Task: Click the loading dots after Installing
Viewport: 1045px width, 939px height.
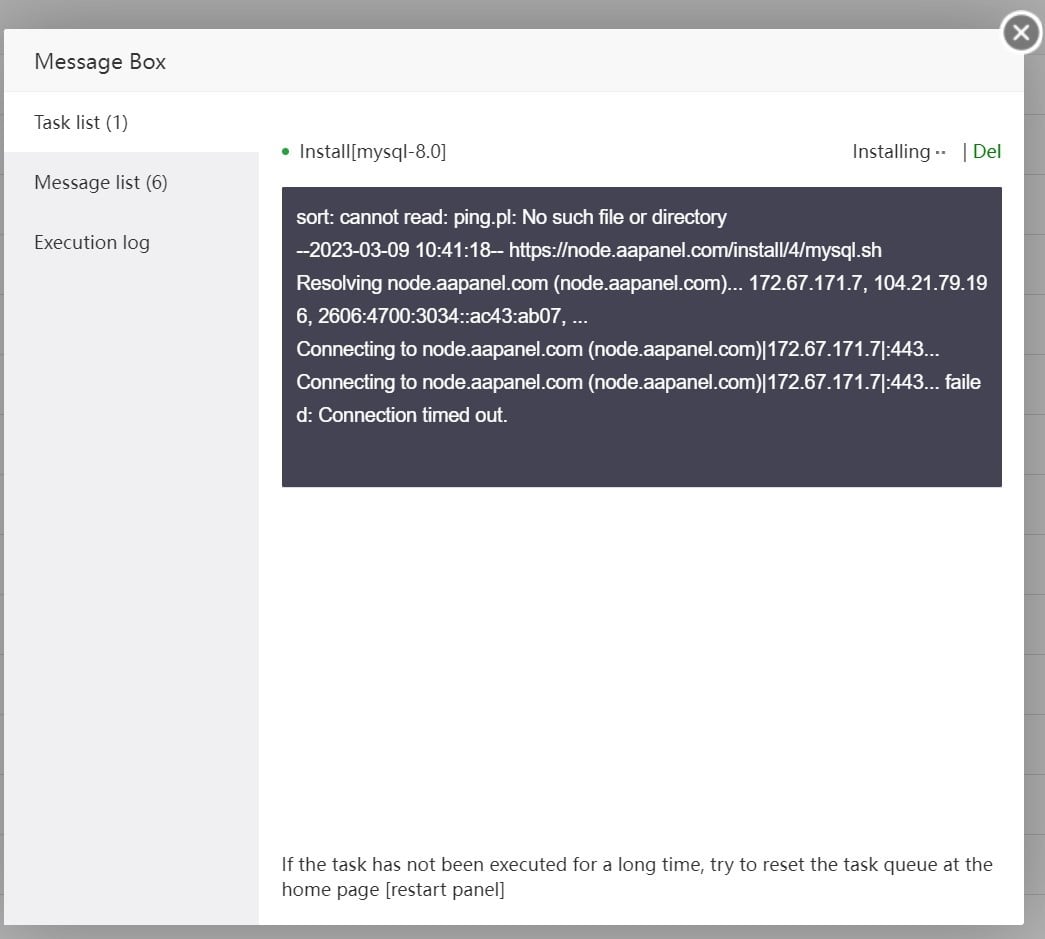Action: [x=940, y=153]
